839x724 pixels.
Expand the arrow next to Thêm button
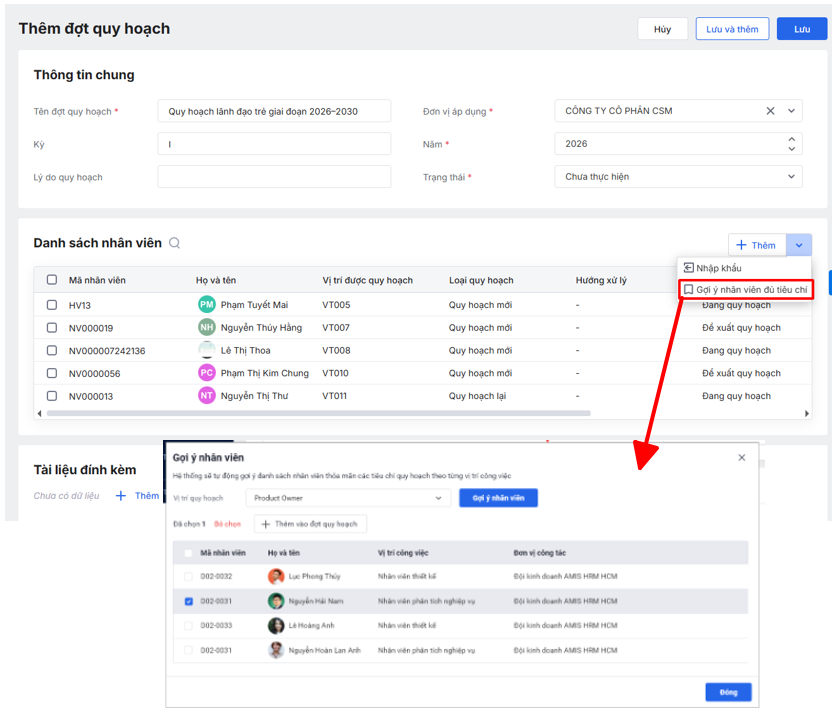click(798, 245)
